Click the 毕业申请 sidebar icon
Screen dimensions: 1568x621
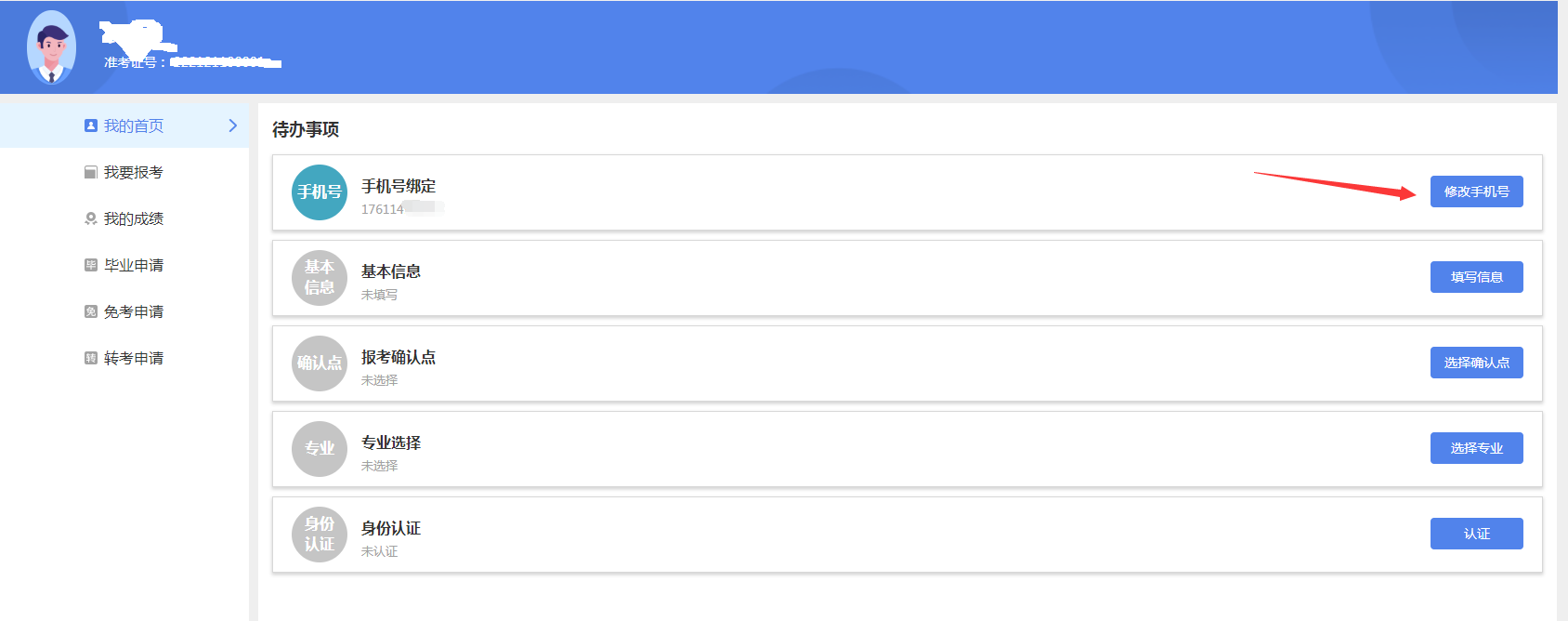tap(91, 265)
